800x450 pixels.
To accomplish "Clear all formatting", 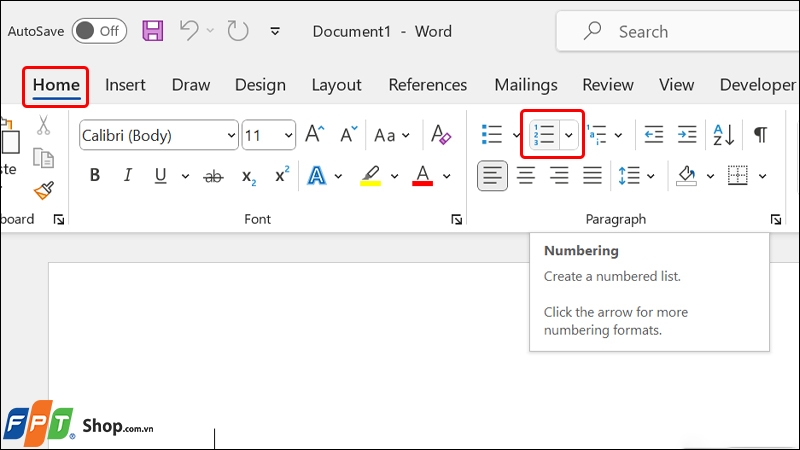I will (x=441, y=135).
